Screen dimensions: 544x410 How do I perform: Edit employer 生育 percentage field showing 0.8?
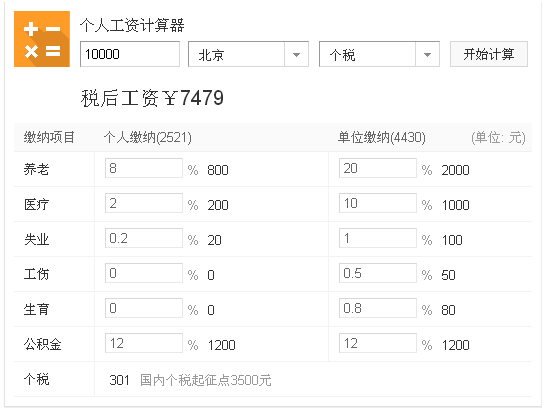377,308
